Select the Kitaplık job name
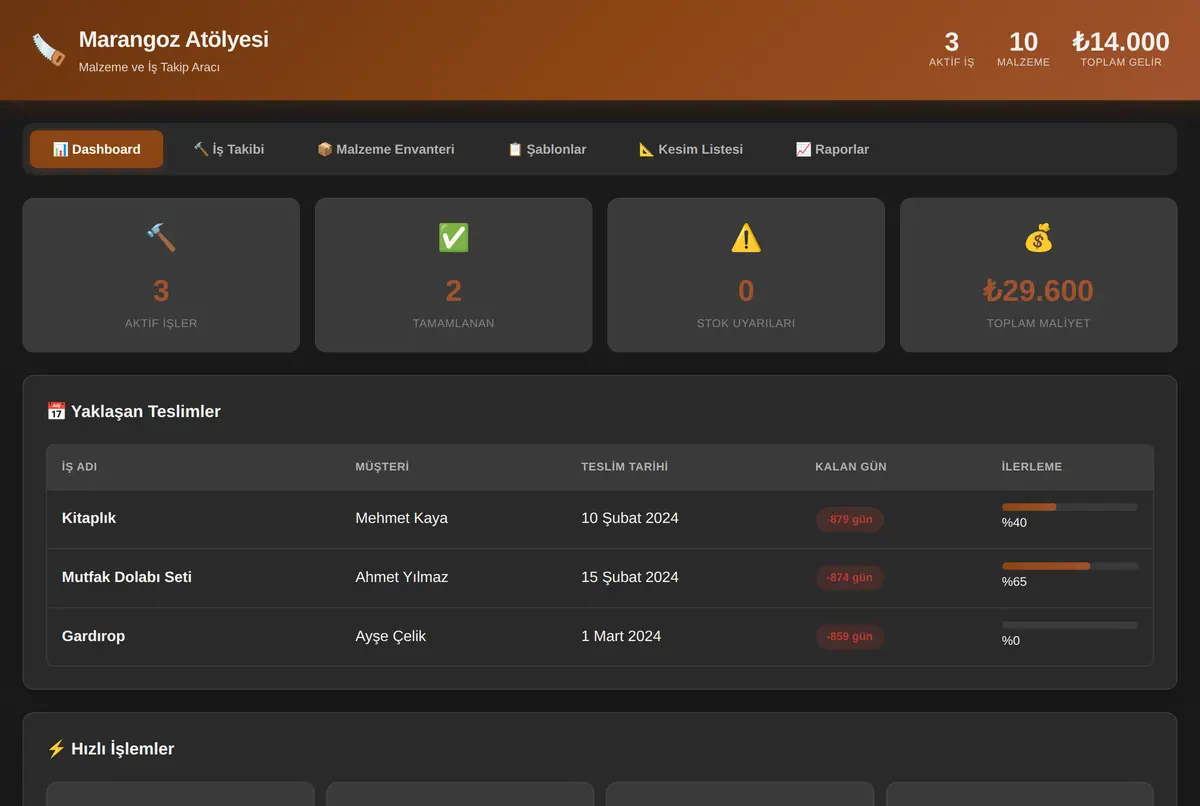 (89, 518)
